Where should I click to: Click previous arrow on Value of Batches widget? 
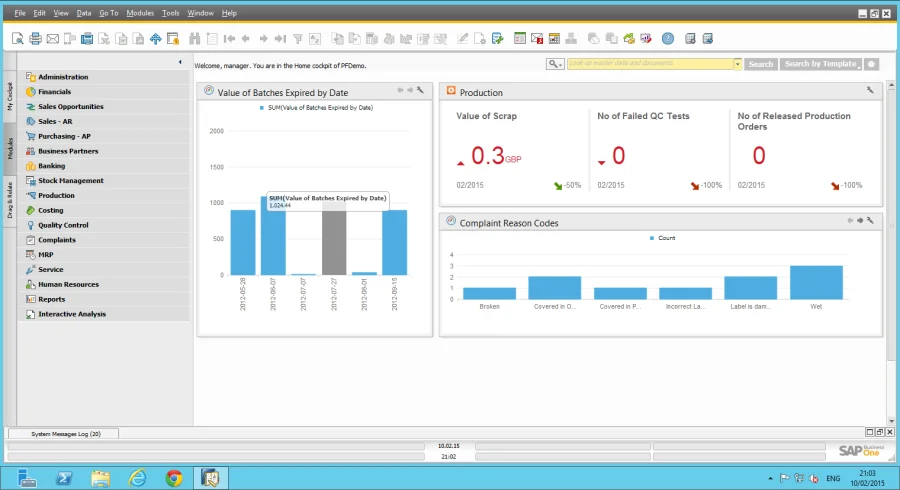[400, 90]
